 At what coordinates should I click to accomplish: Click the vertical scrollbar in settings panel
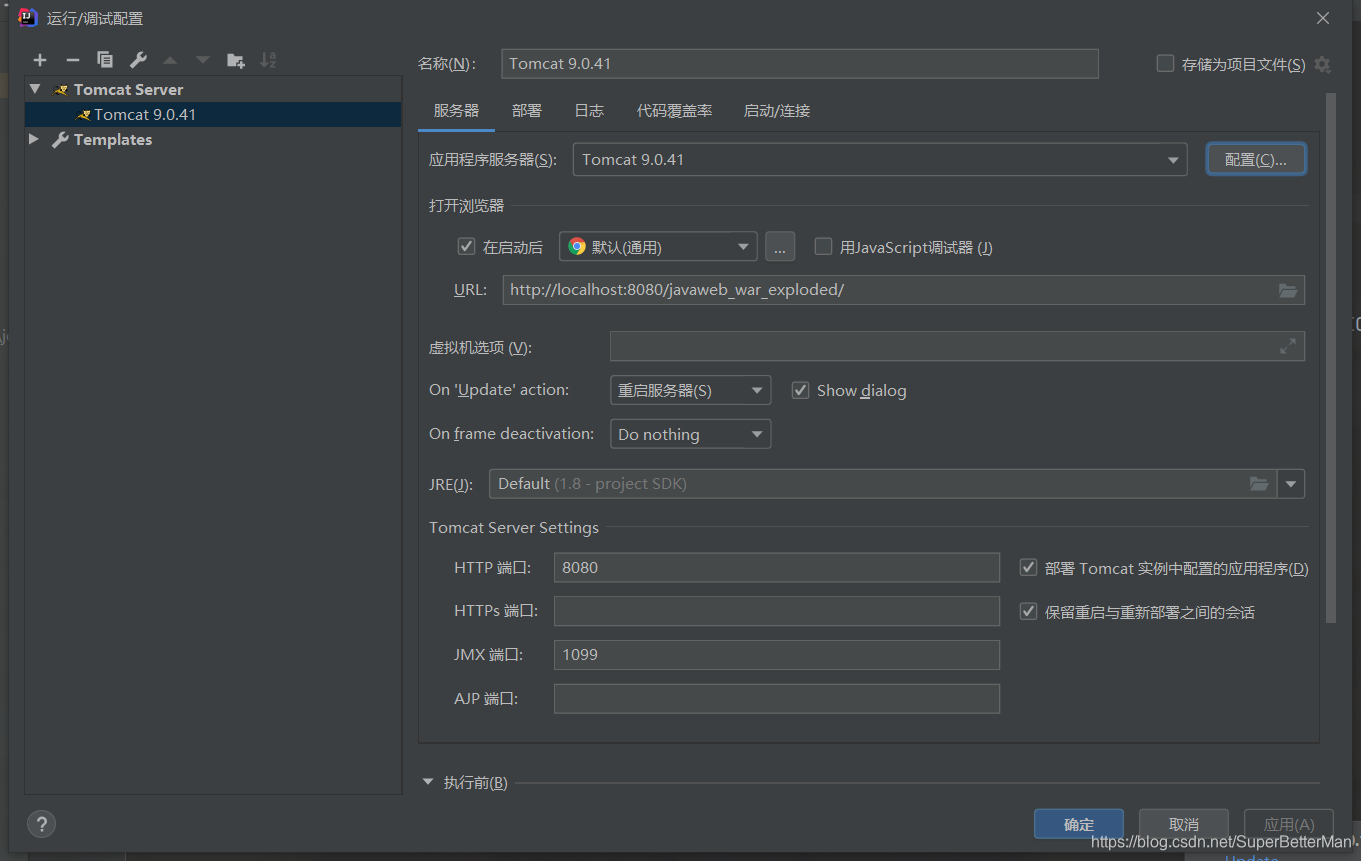[x=1330, y=358]
